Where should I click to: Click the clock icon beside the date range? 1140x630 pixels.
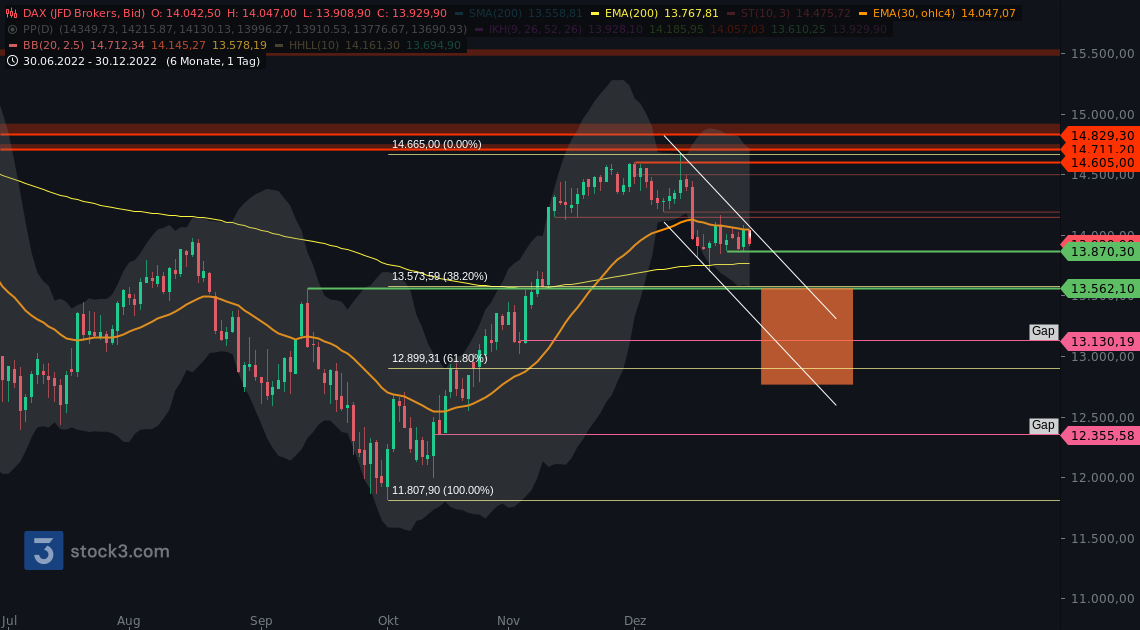[x=12, y=61]
